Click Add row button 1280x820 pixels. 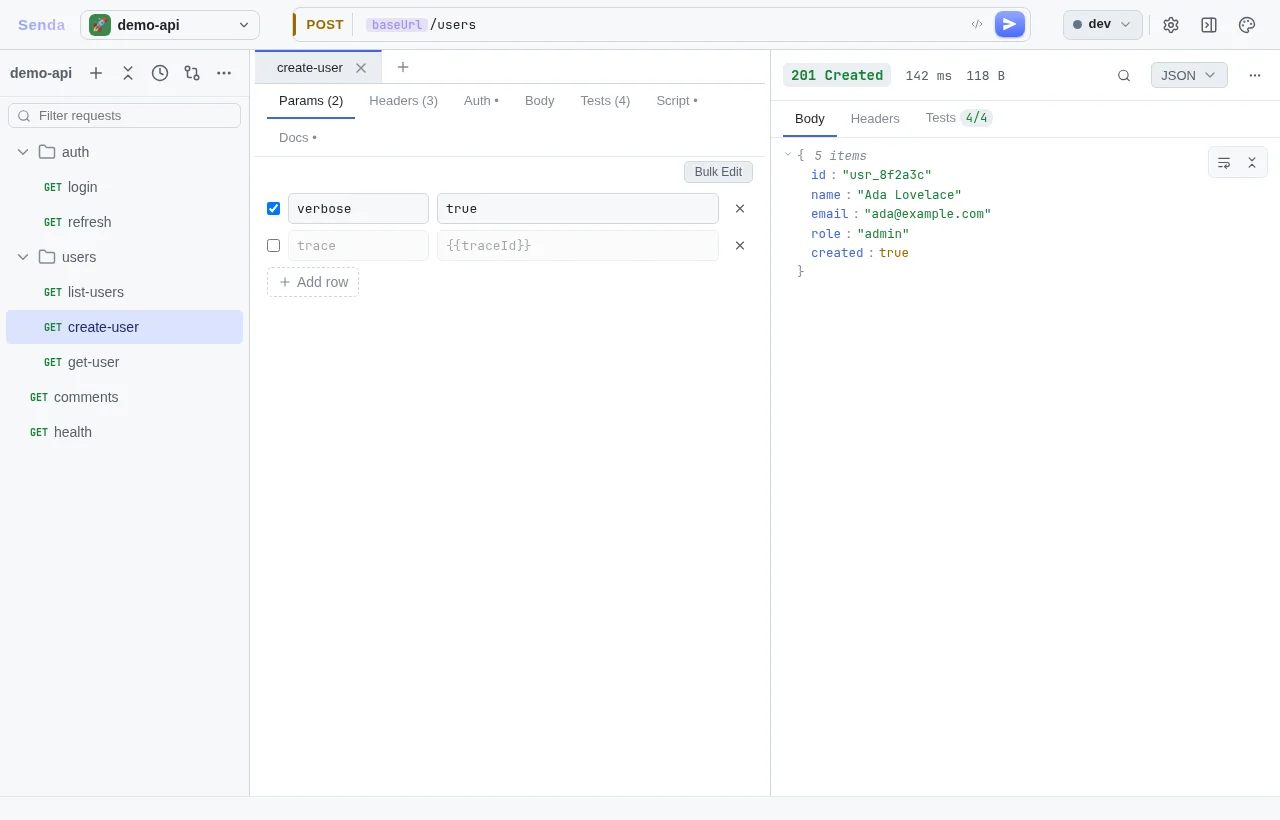(313, 282)
